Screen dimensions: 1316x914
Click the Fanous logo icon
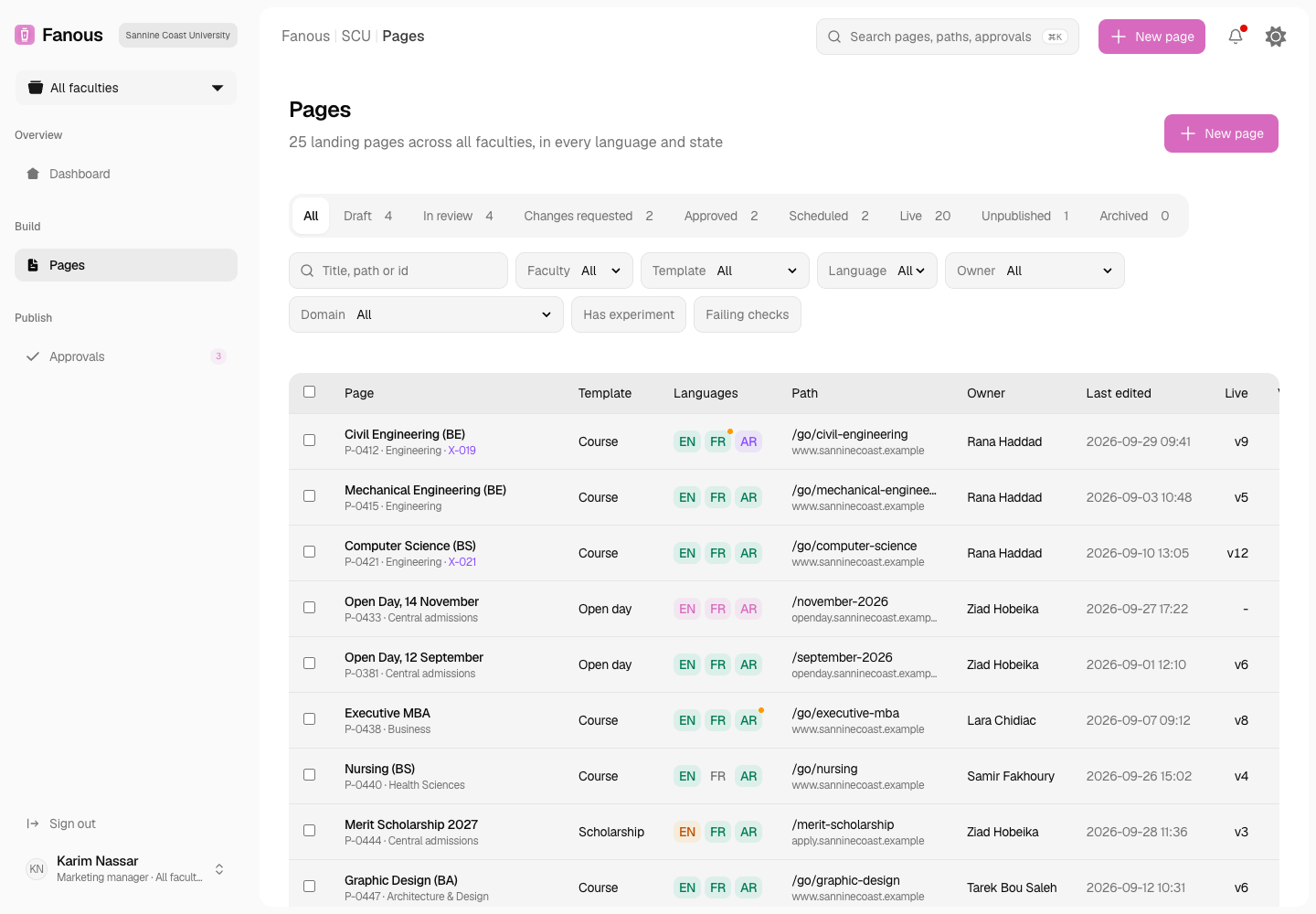[x=25, y=35]
